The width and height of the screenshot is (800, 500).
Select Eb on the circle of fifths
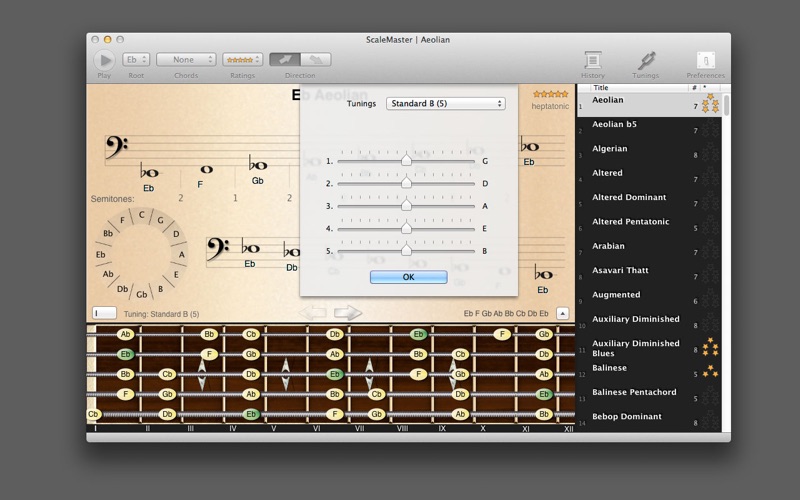[101, 255]
